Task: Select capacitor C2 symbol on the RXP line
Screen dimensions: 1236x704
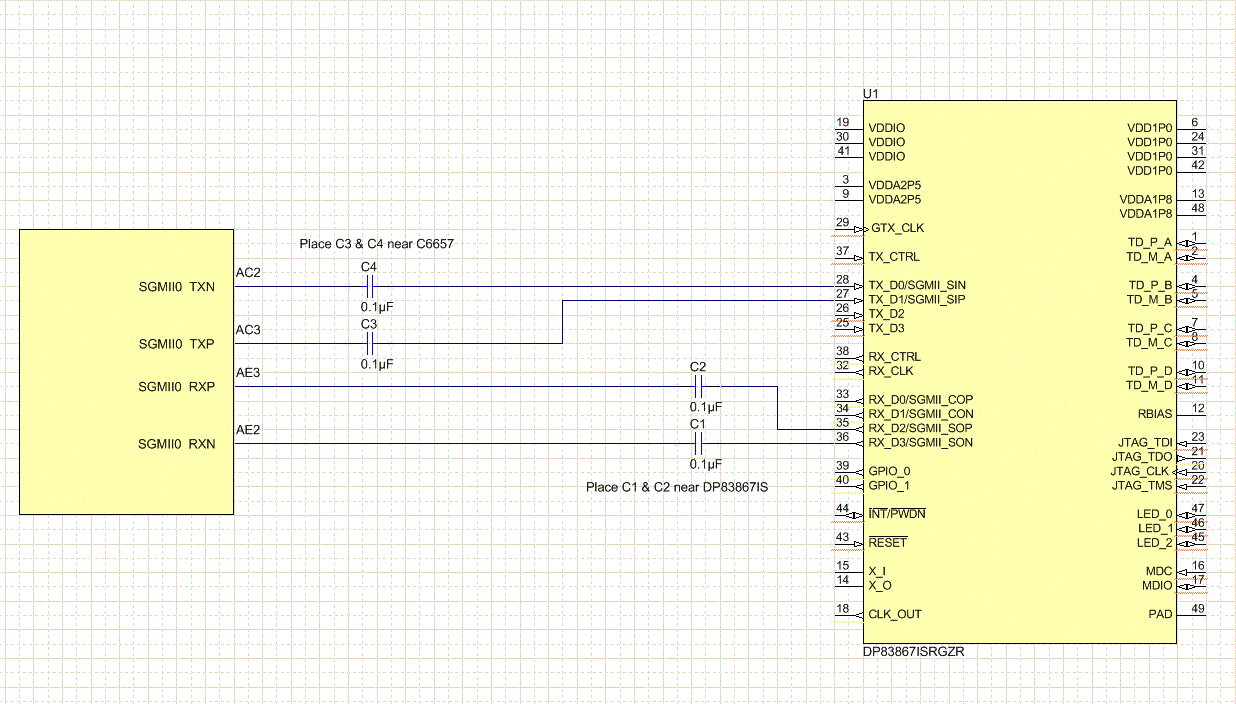Action: pos(699,386)
